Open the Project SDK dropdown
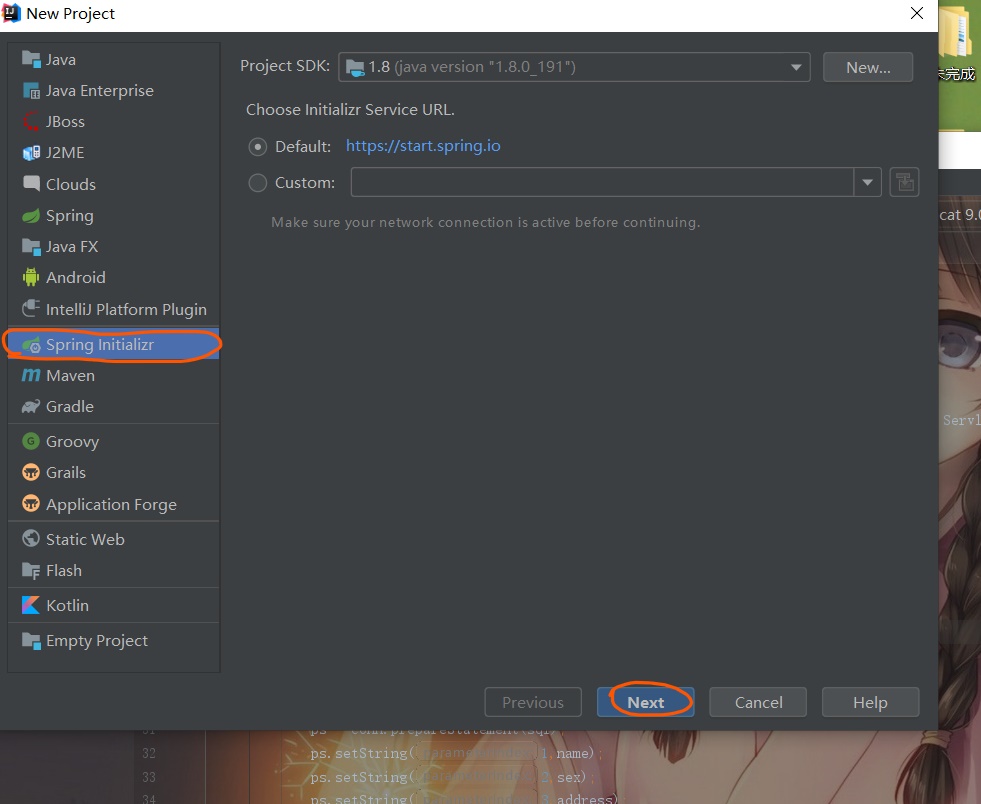 pos(574,67)
